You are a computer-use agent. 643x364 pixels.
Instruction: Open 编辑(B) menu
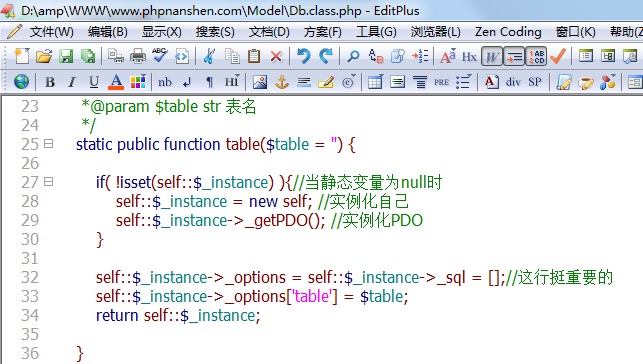[107, 32]
